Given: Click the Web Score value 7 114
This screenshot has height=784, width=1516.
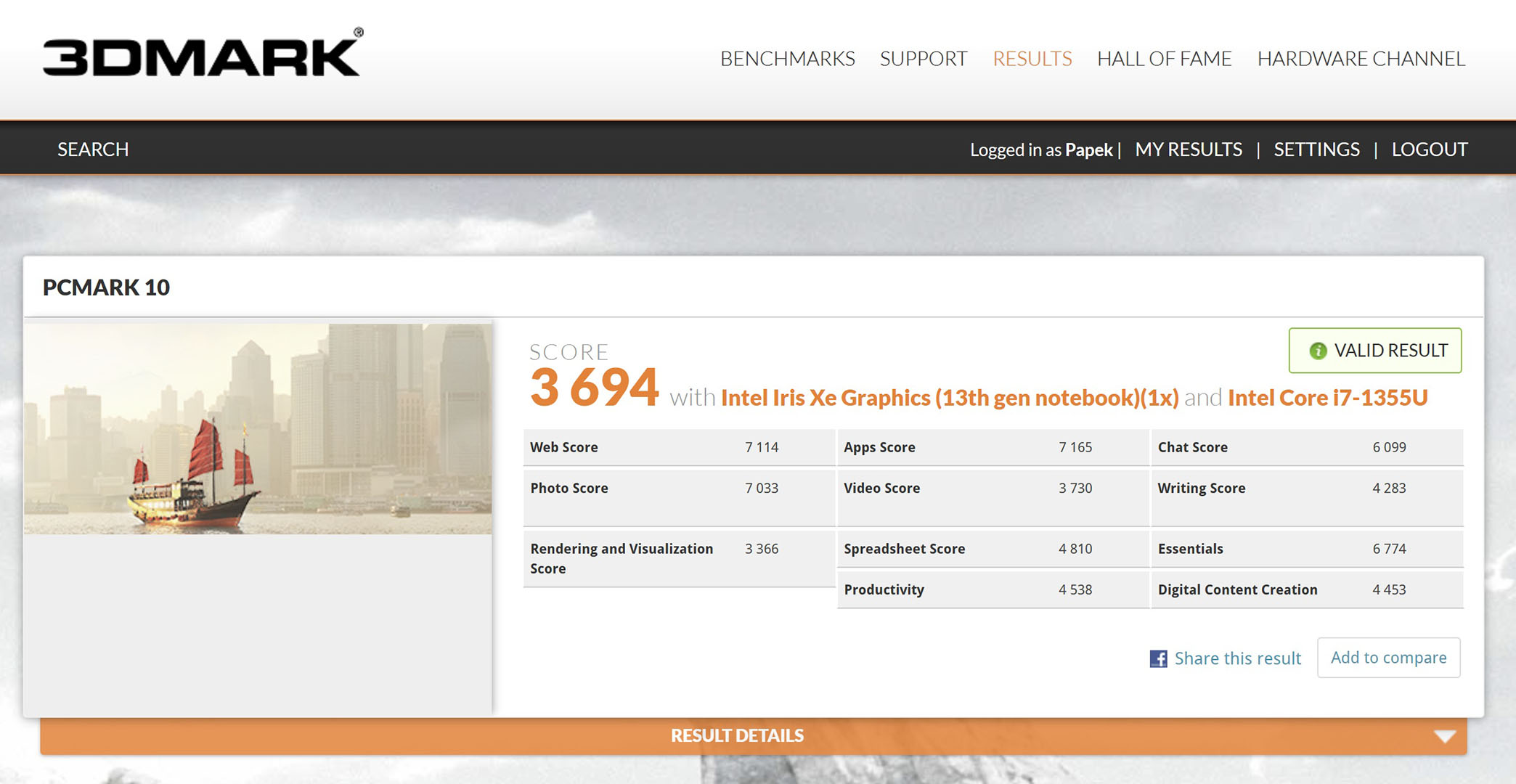Looking at the screenshot, I should pyautogui.click(x=762, y=447).
